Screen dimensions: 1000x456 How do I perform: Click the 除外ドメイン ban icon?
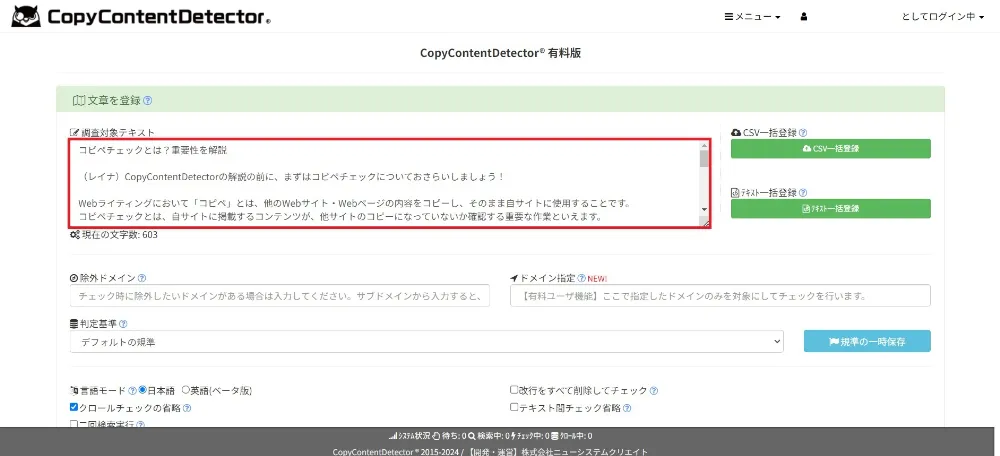74,278
